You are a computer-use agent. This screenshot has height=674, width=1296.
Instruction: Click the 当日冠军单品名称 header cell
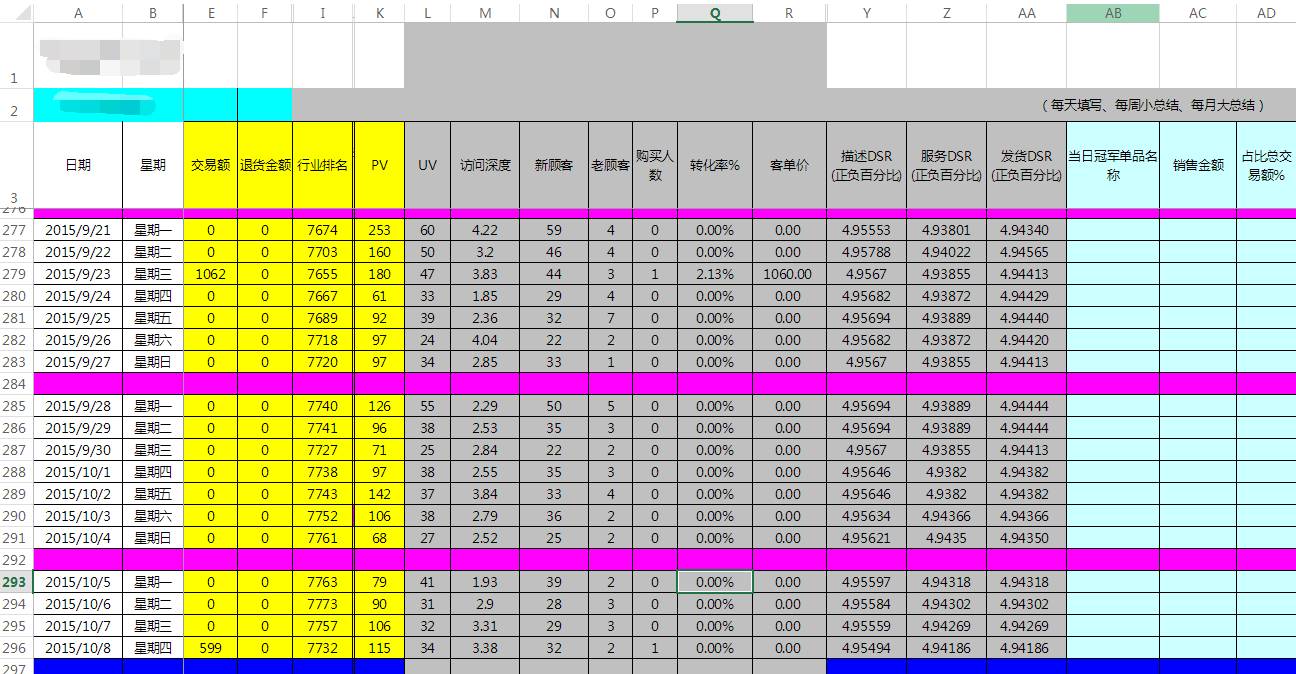[x=1112, y=165]
